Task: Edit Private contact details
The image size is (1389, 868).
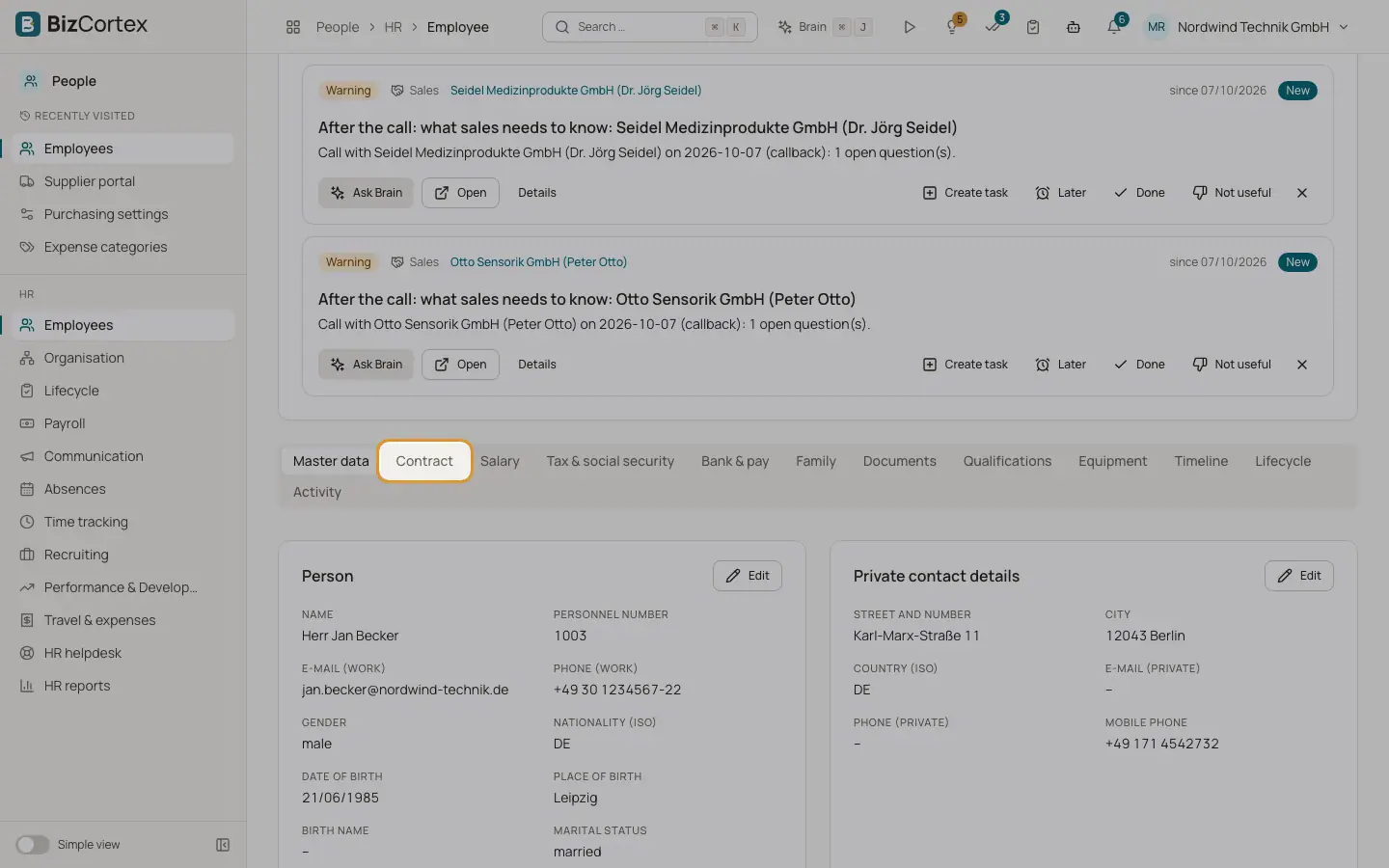Action: click(1299, 576)
